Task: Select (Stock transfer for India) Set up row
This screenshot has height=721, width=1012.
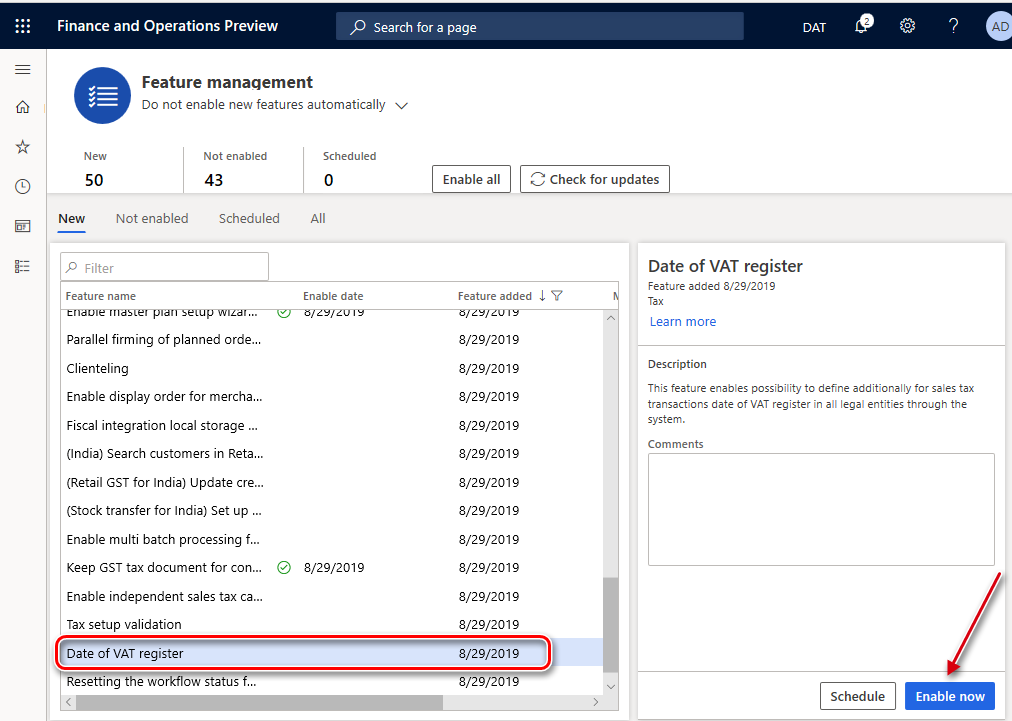Action: 332,511
